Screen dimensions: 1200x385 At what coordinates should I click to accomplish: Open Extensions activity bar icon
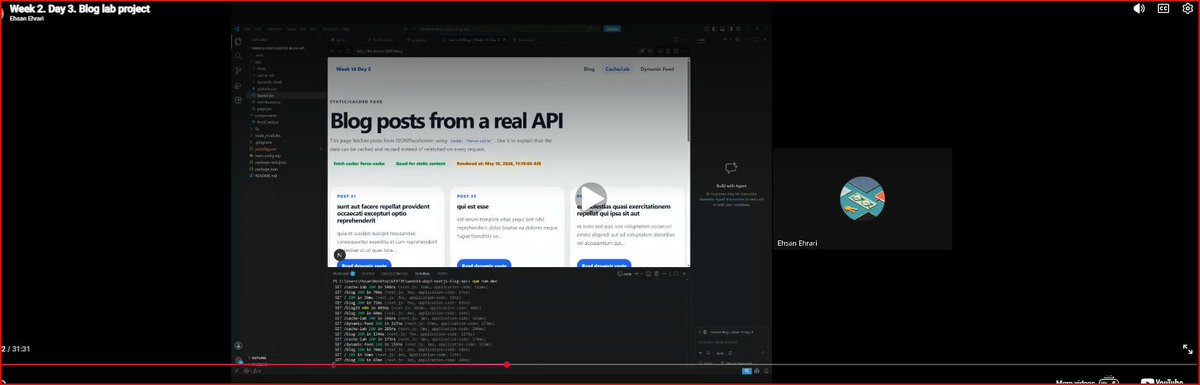[x=238, y=101]
